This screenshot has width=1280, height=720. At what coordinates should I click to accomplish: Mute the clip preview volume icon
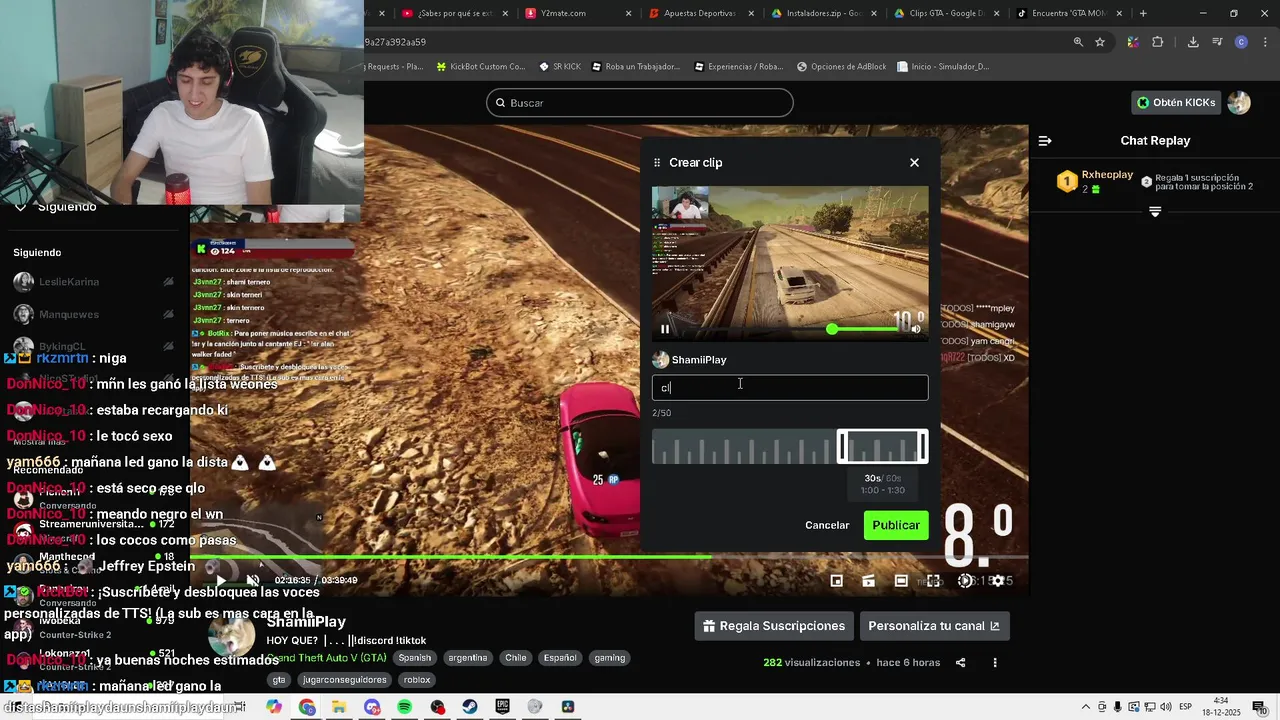[x=915, y=329]
